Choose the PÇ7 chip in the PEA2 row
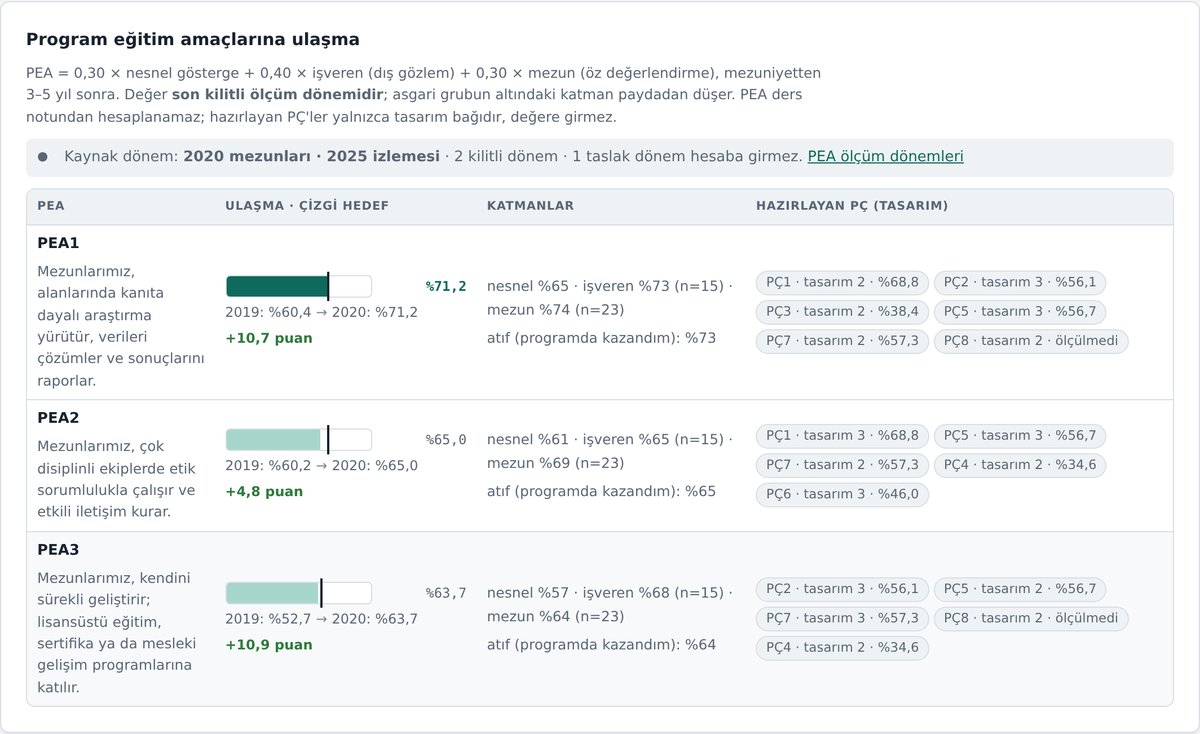Screen dimensions: 1200x734 [x=842, y=465]
